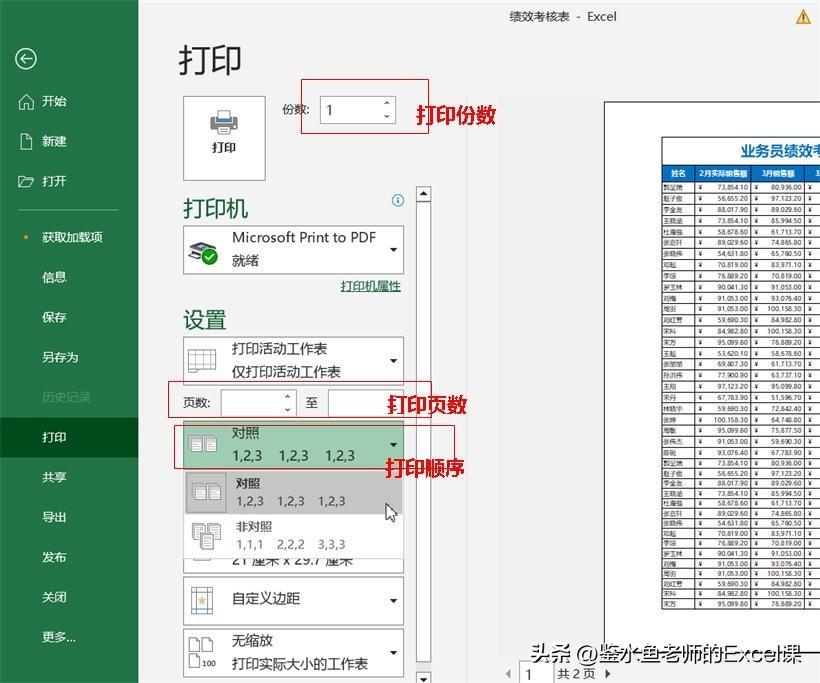Go to the next preview page arrow
The width and height of the screenshot is (820, 683).
click(608, 674)
